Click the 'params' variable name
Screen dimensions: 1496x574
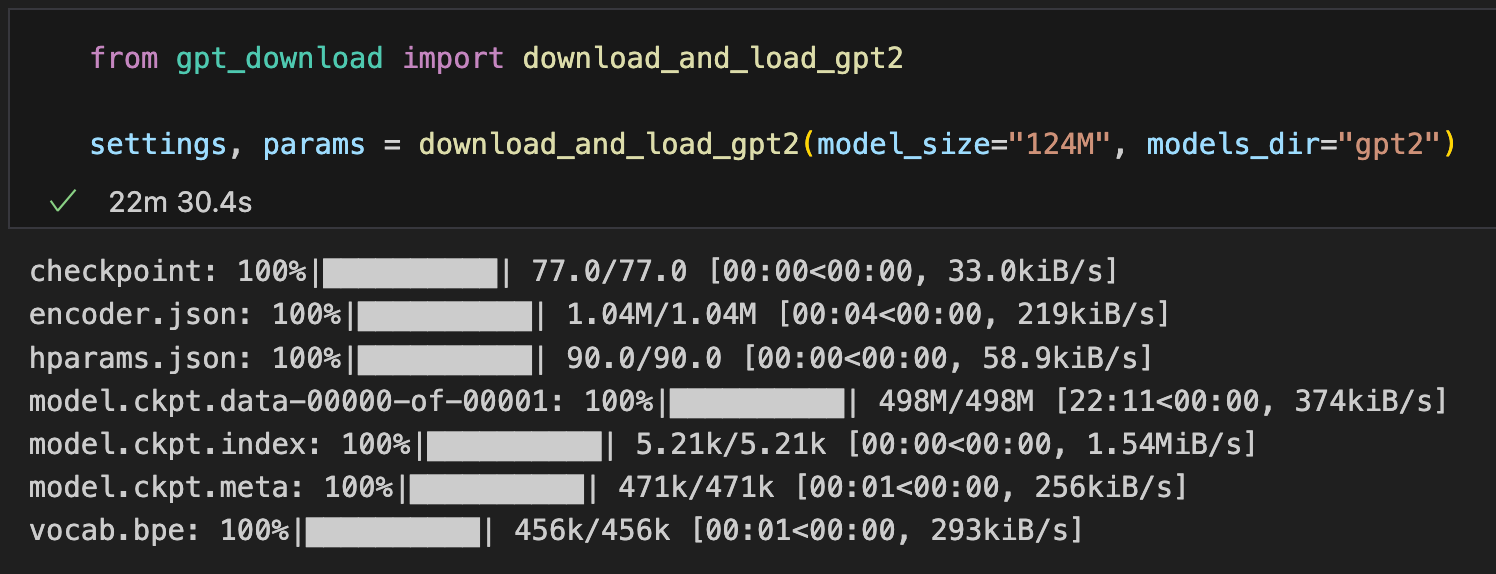(313, 146)
